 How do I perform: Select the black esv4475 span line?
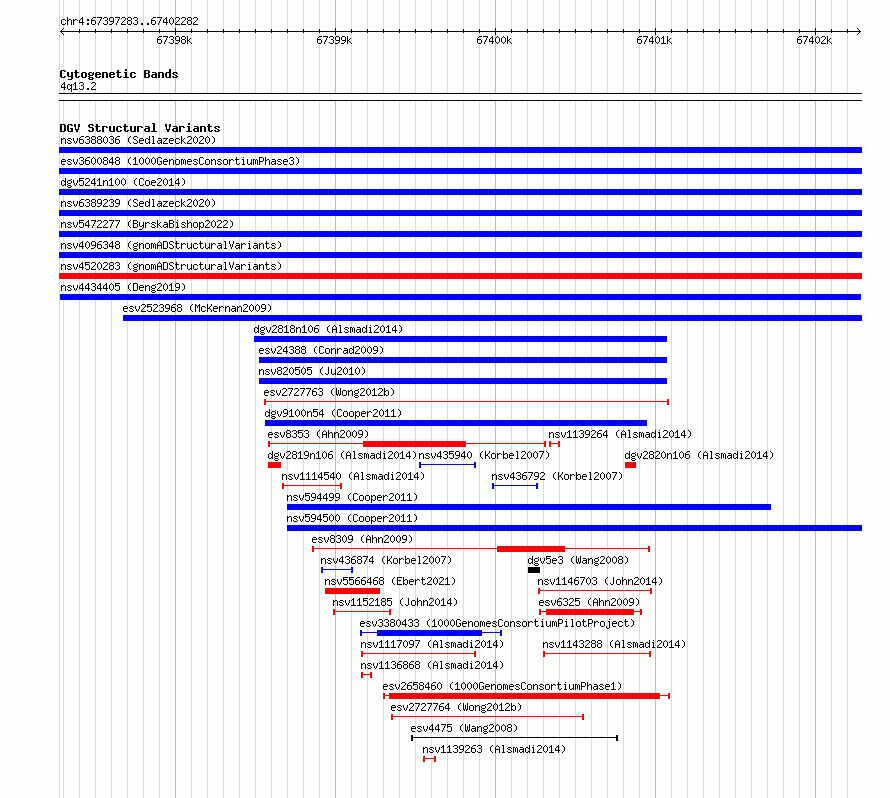[x=514, y=738]
